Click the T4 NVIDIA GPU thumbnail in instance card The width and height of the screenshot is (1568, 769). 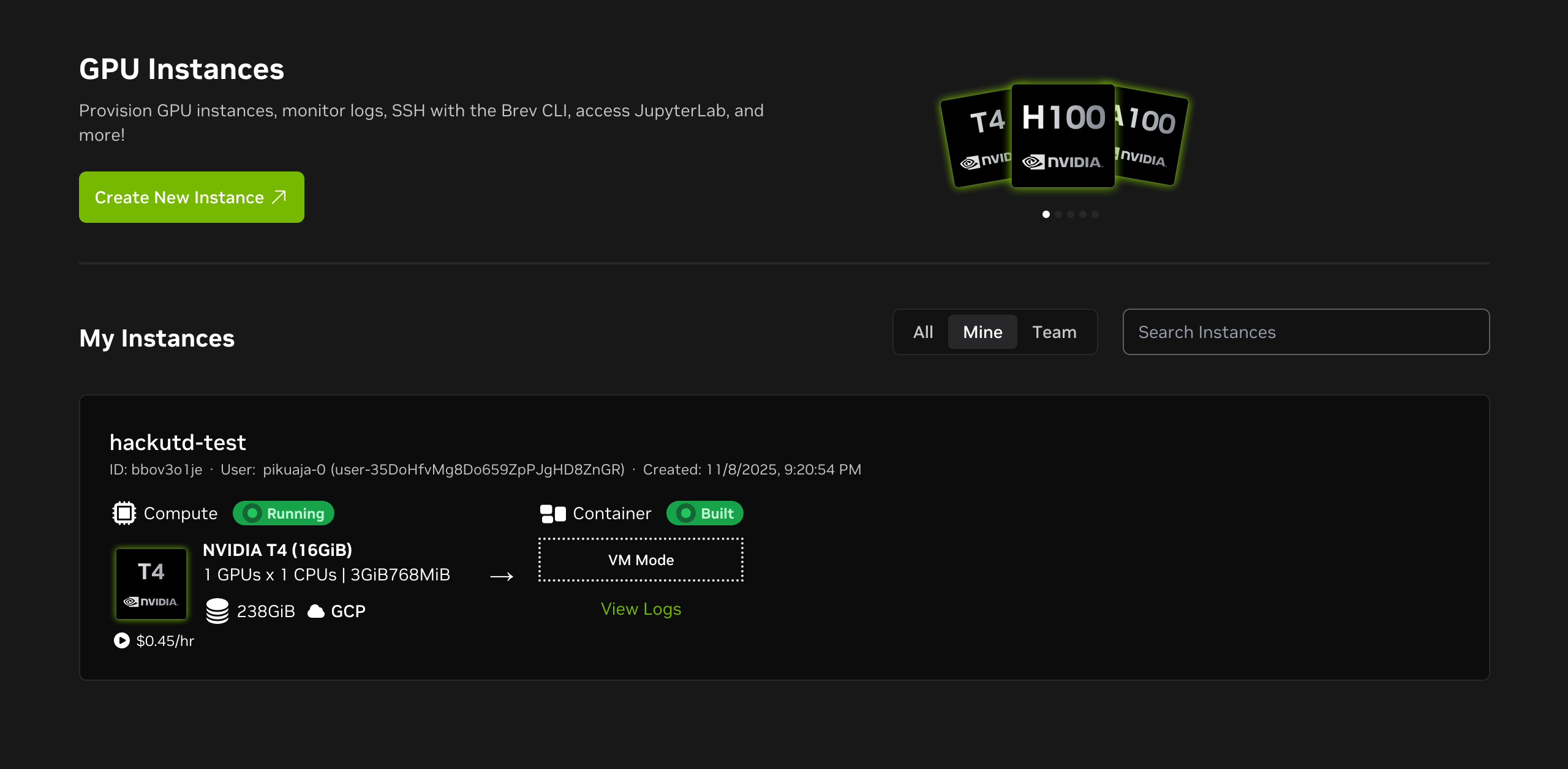click(x=151, y=583)
